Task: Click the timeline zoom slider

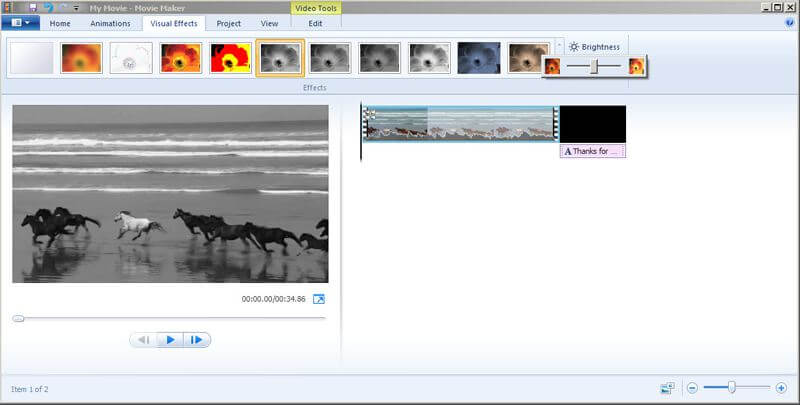Action: (732, 387)
